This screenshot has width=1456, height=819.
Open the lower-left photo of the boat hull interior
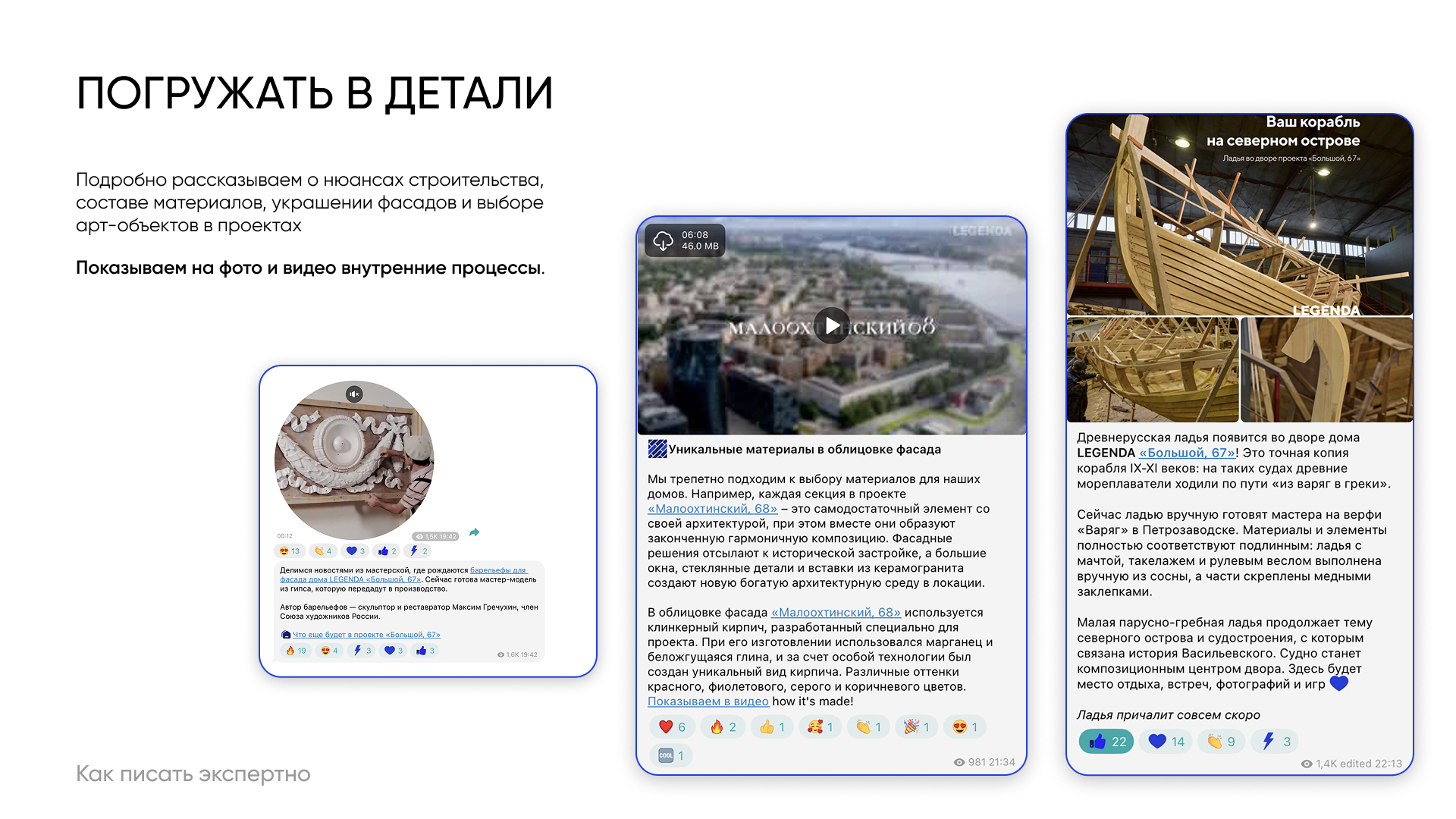tap(1153, 369)
